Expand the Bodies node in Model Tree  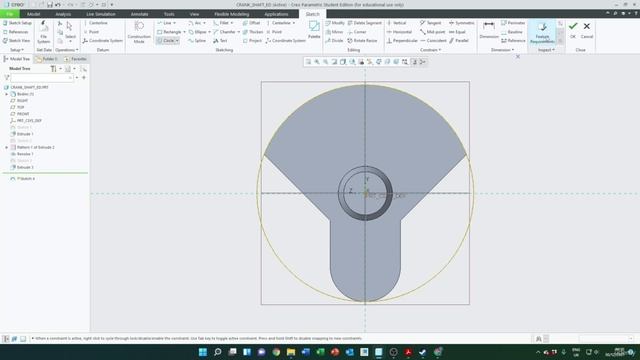pyautogui.click(x=7, y=94)
